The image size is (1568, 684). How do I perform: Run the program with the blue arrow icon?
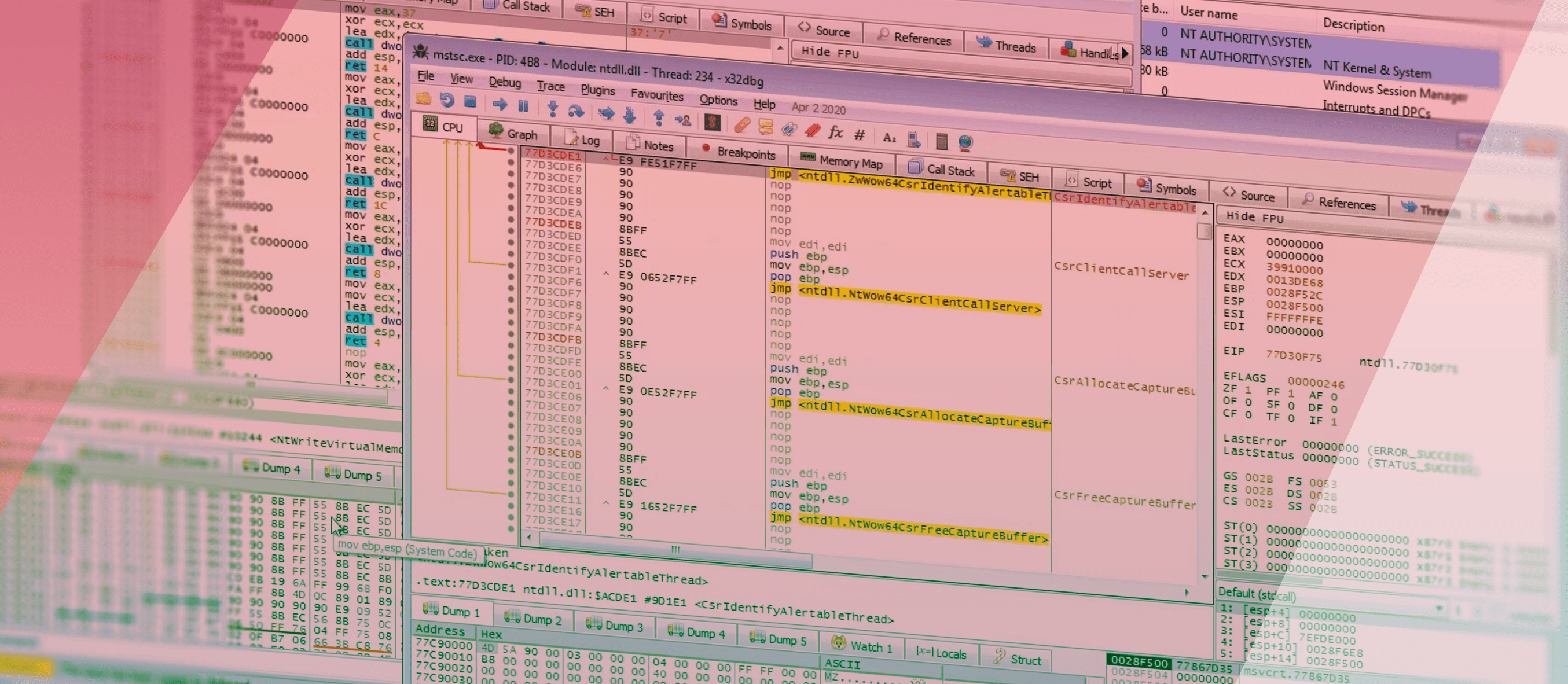coord(500,104)
